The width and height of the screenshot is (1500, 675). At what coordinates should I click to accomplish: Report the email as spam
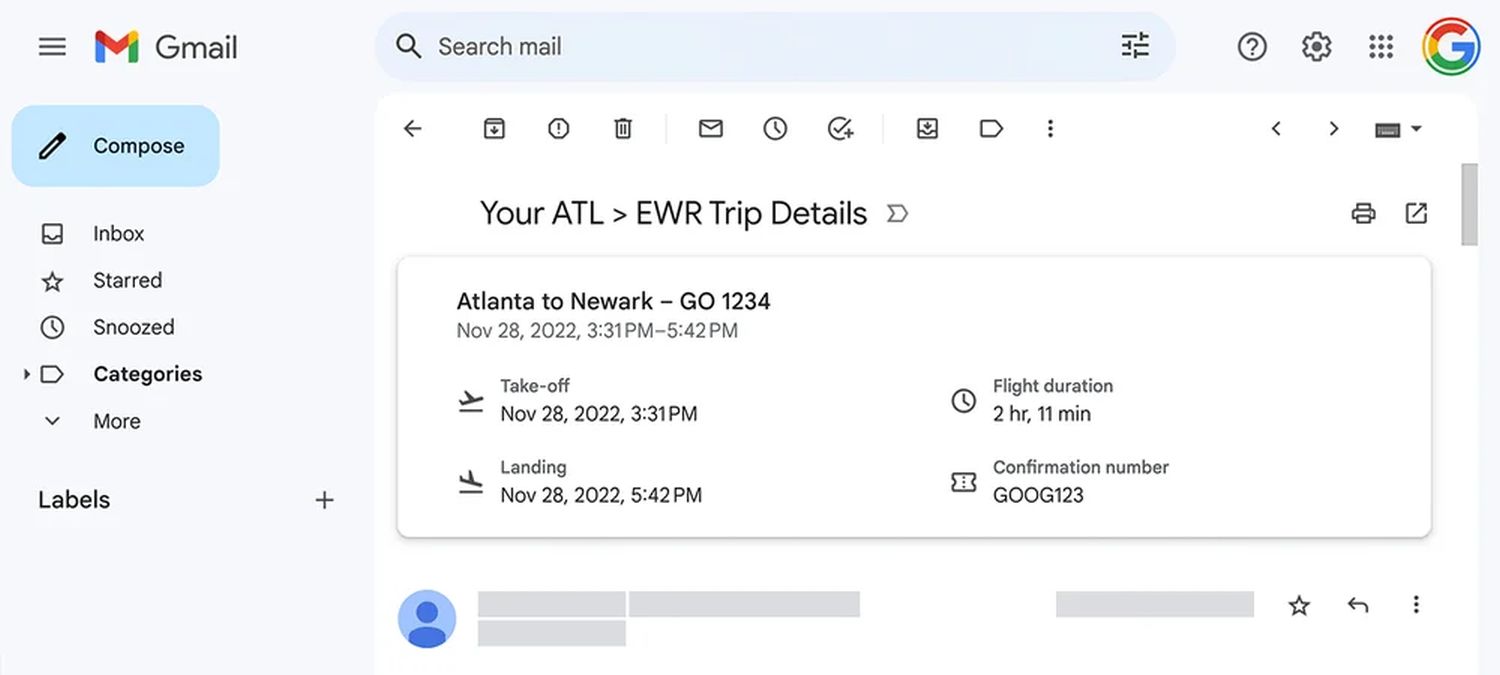558,128
